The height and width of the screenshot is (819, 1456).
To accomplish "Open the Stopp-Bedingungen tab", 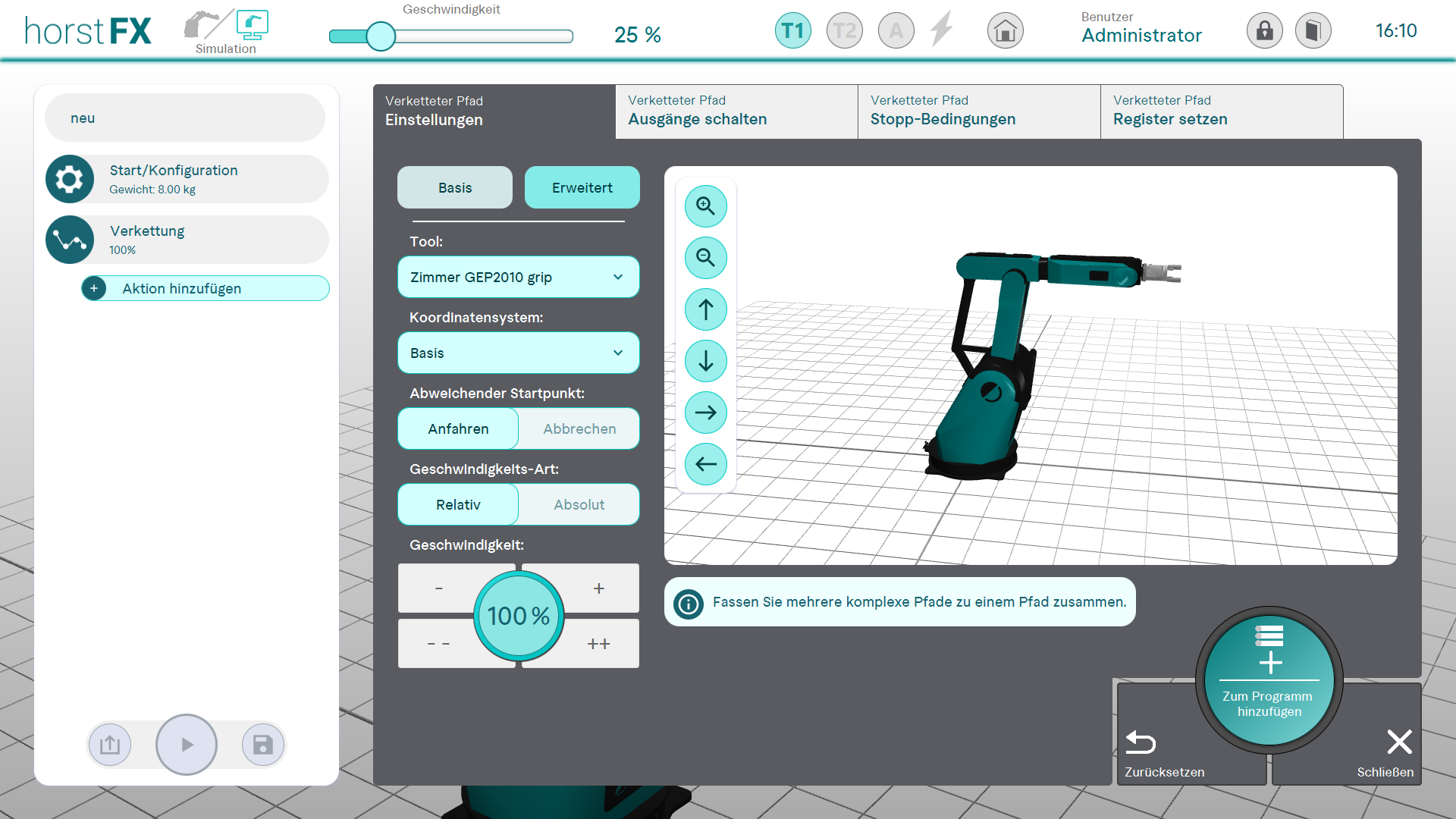I will pos(978,111).
